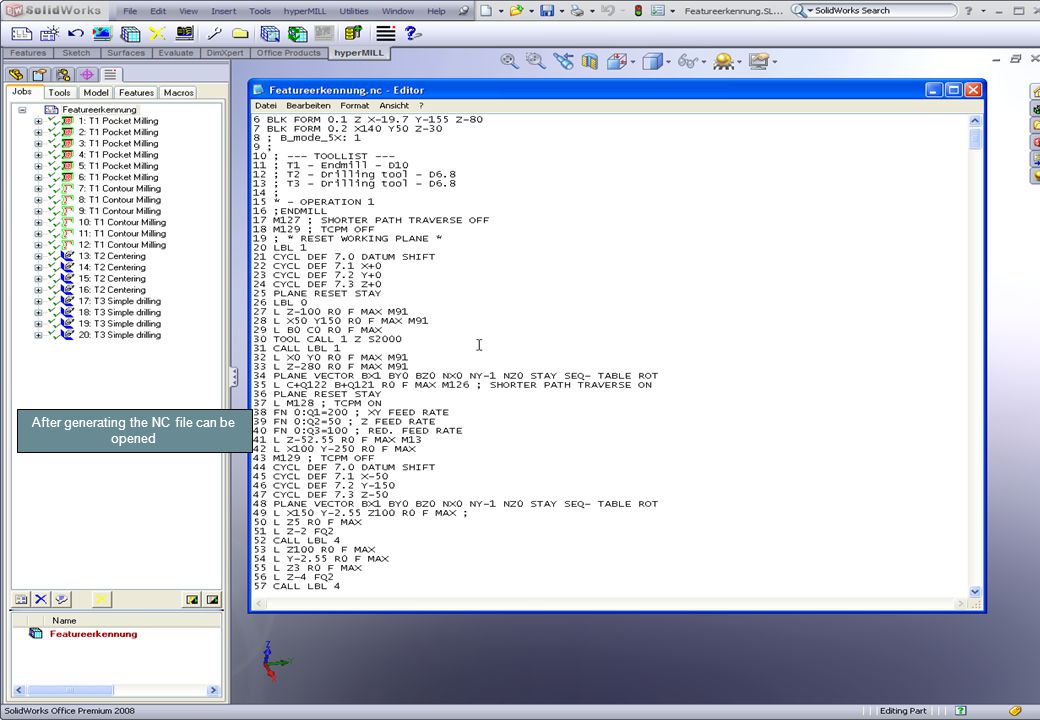
Task: Click the hyperMILL browser crosshair tab icon
Action: tap(87, 75)
